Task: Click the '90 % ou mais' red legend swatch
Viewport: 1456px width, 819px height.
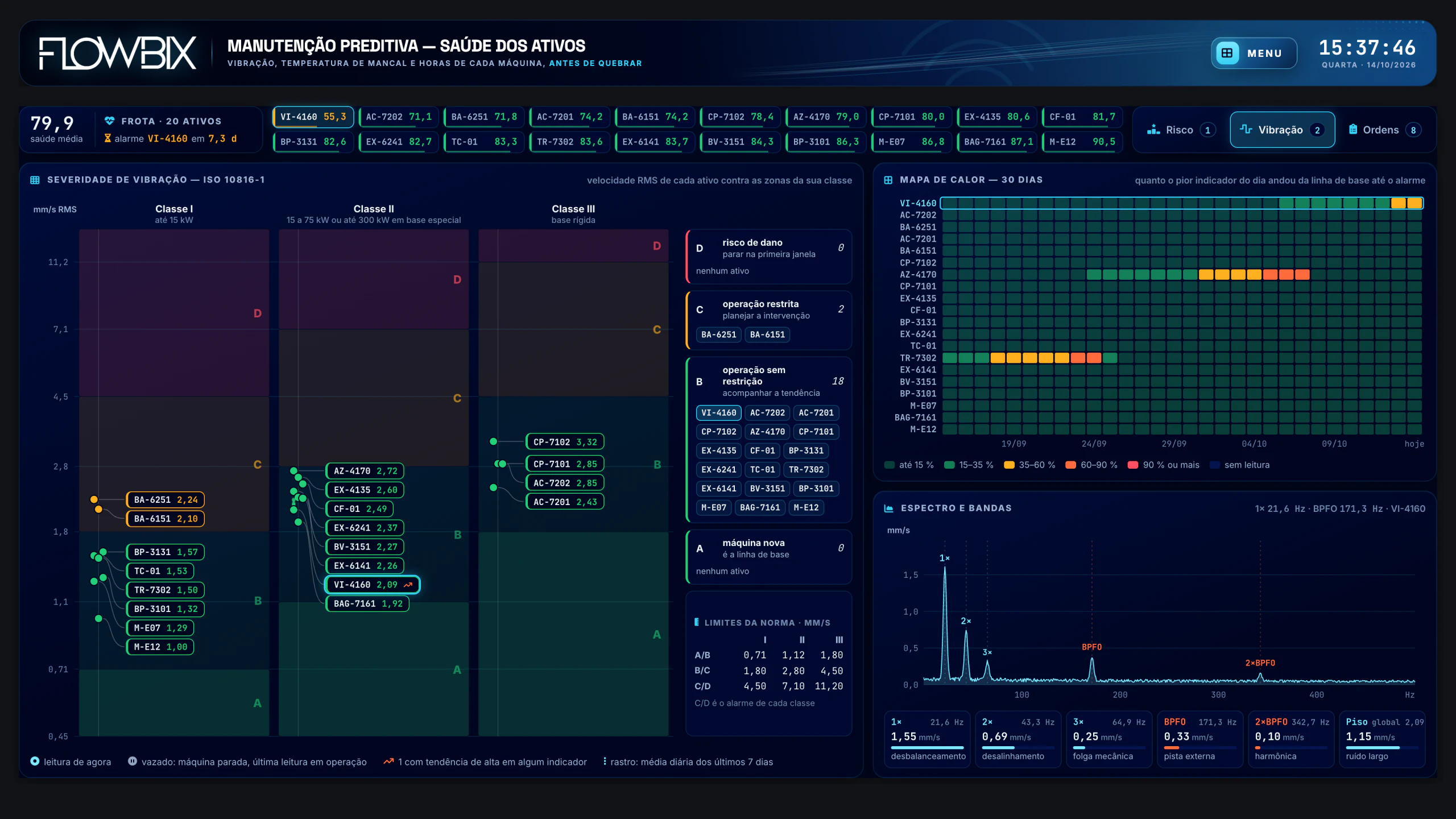Action: point(1133,465)
